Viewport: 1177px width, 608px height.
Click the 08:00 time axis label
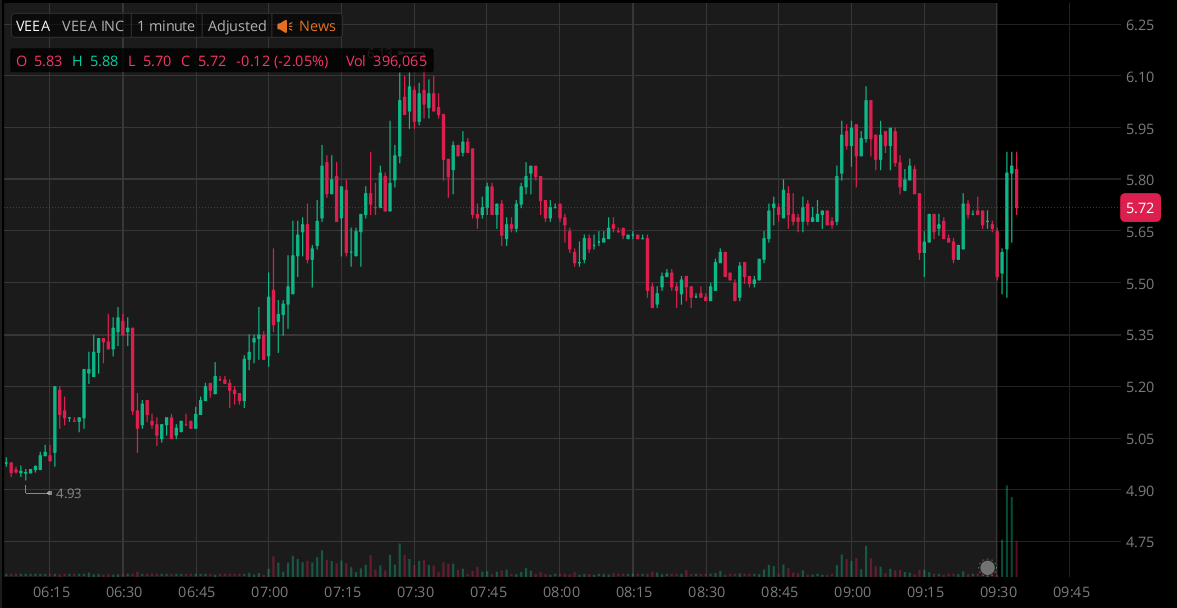pos(561,592)
